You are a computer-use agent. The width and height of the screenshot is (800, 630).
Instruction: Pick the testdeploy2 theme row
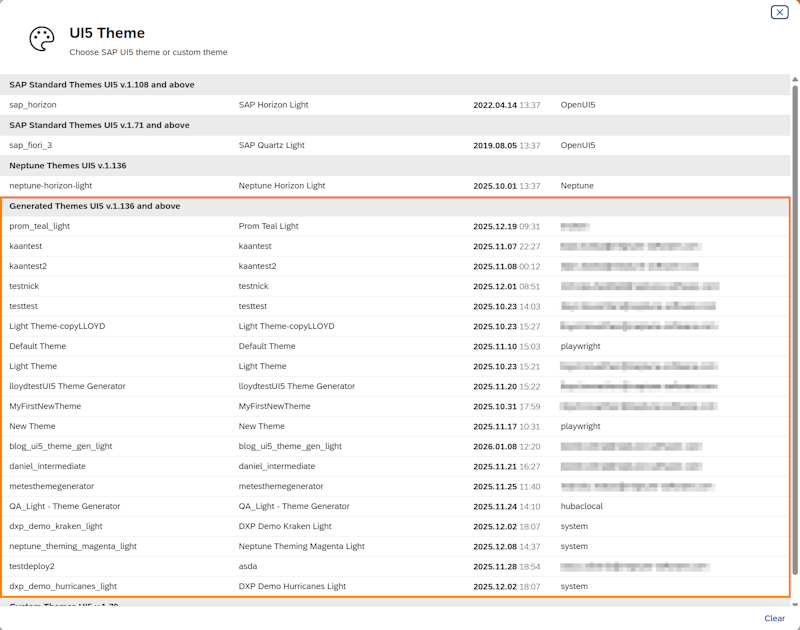[395, 566]
